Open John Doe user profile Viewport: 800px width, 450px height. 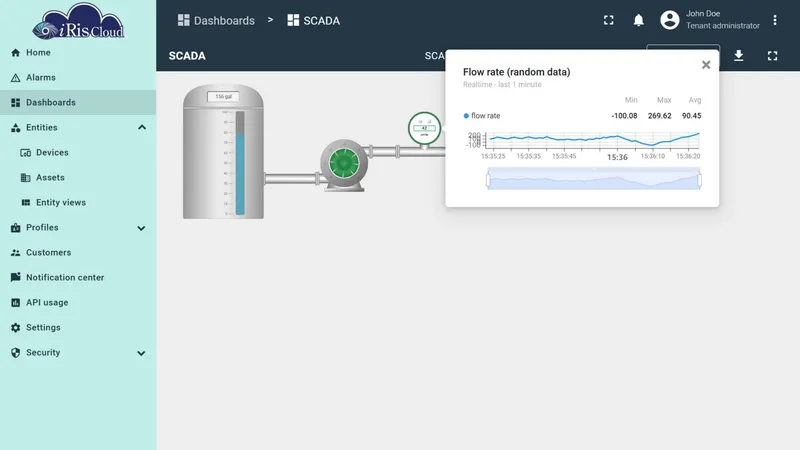coord(710,20)
